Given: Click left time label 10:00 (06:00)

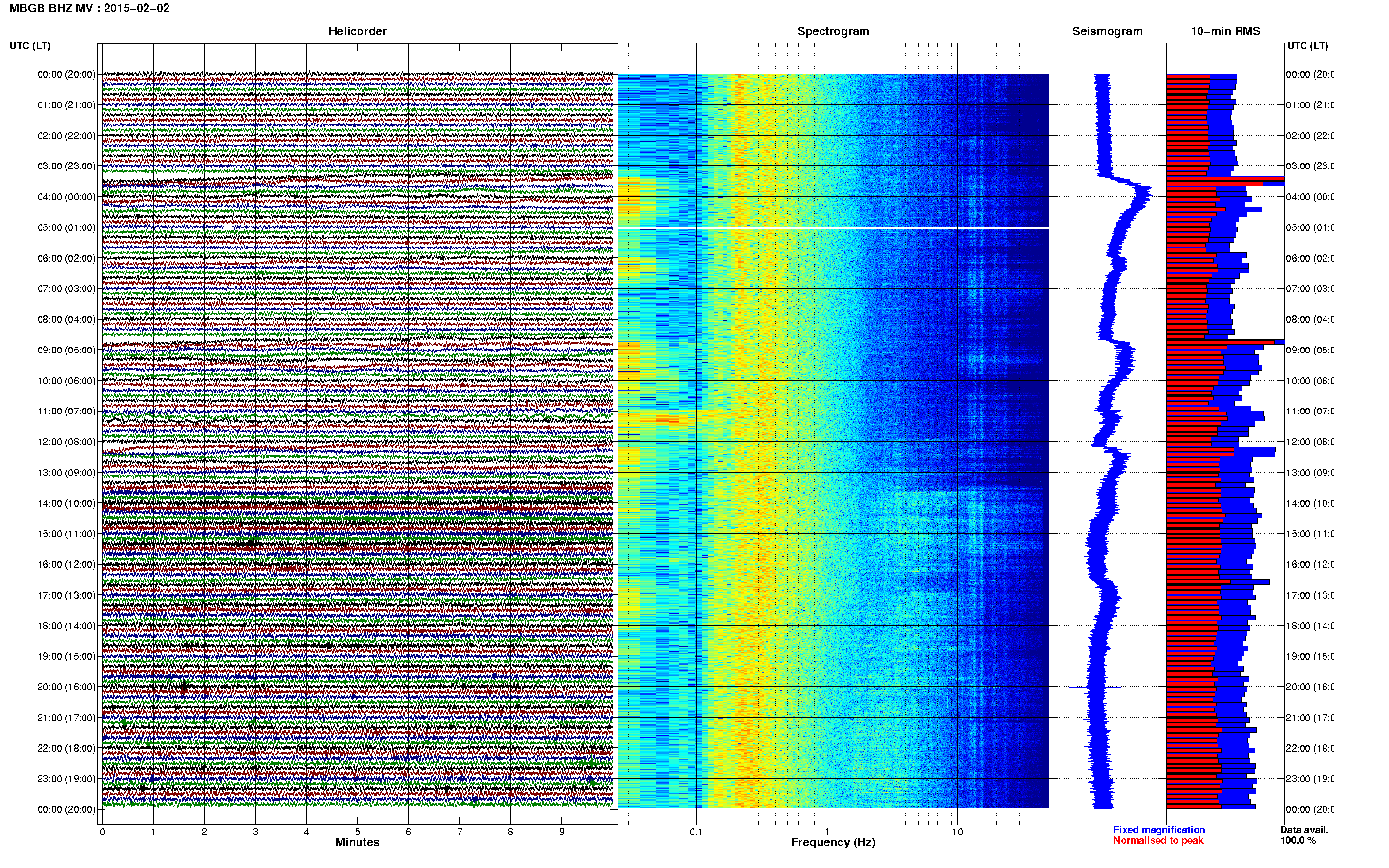Looking at the screenshot, I should tap(66, 381).
